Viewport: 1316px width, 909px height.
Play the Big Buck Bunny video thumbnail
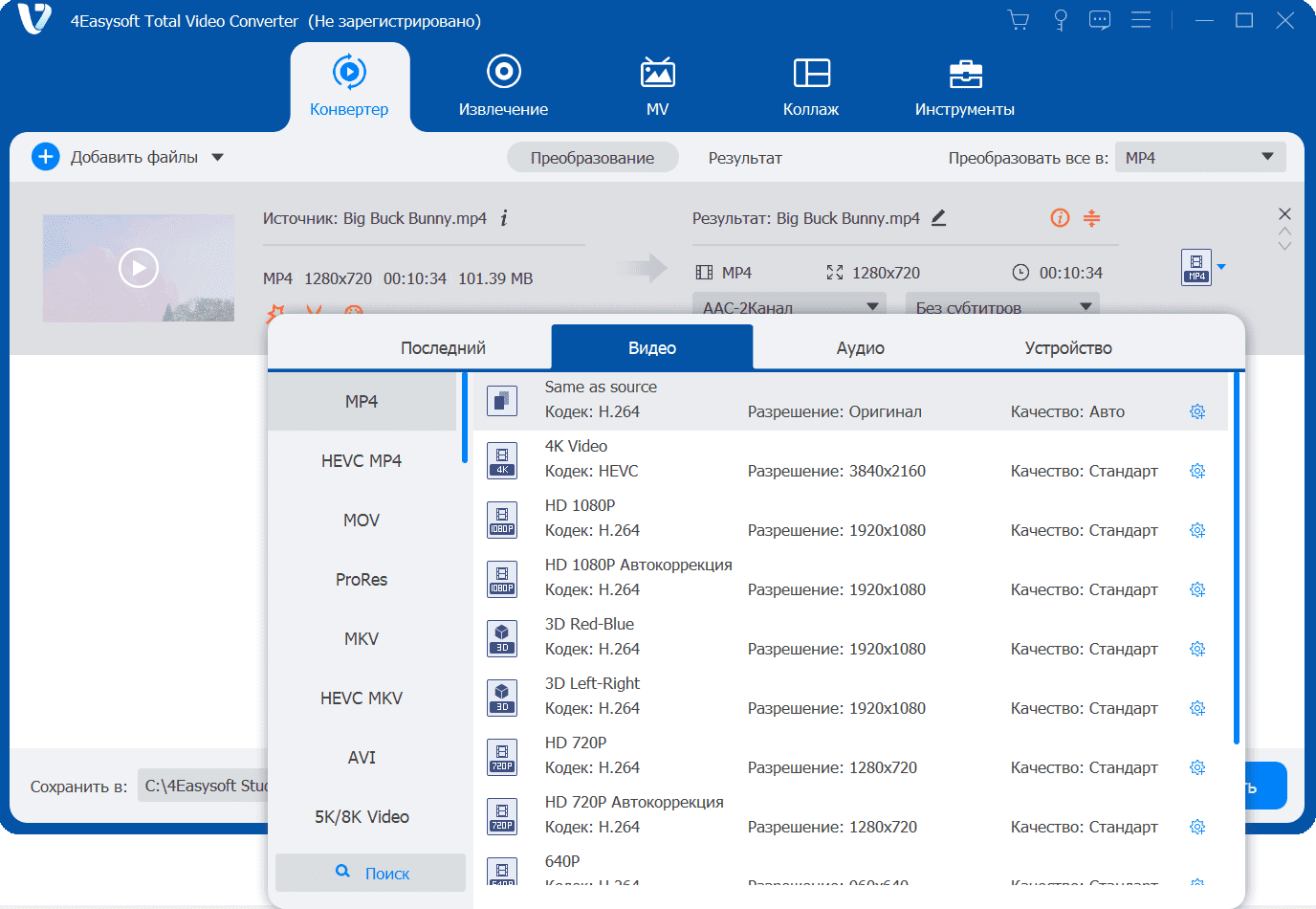click(139, 268)
